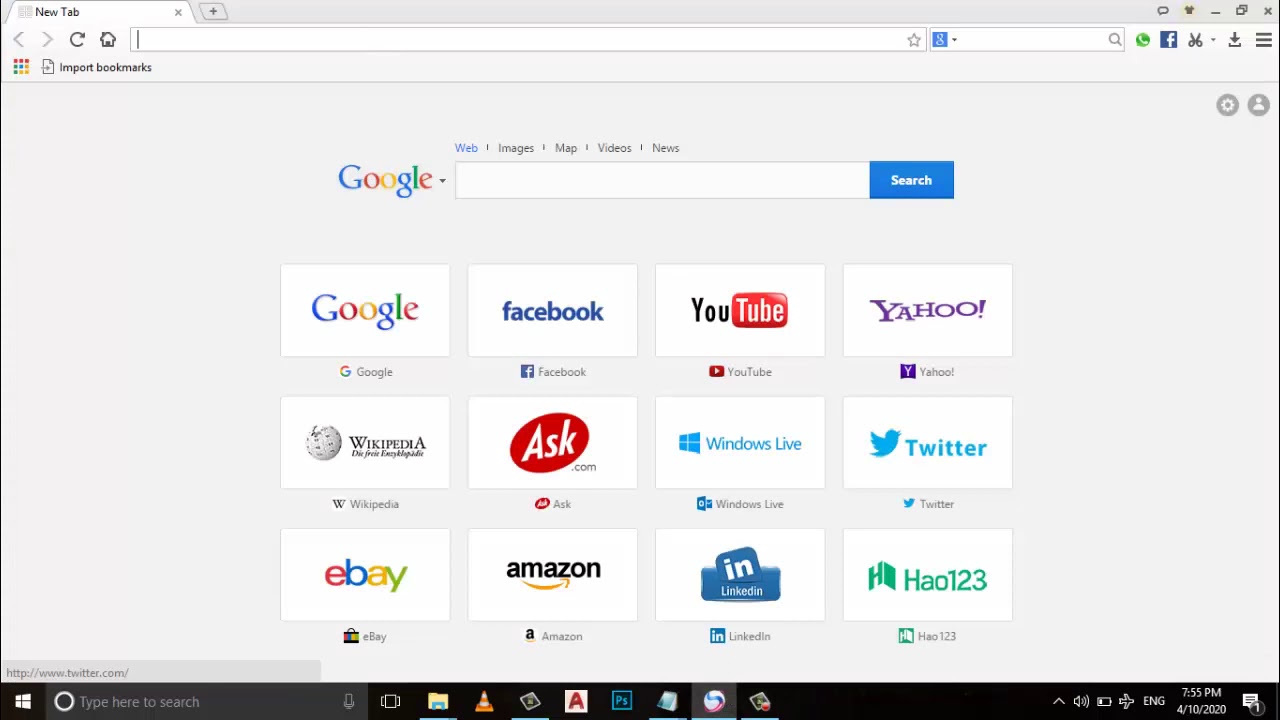Click the user account avatar icon
This screenshot has height=720, width=1280.
[x=1259, y=105]
